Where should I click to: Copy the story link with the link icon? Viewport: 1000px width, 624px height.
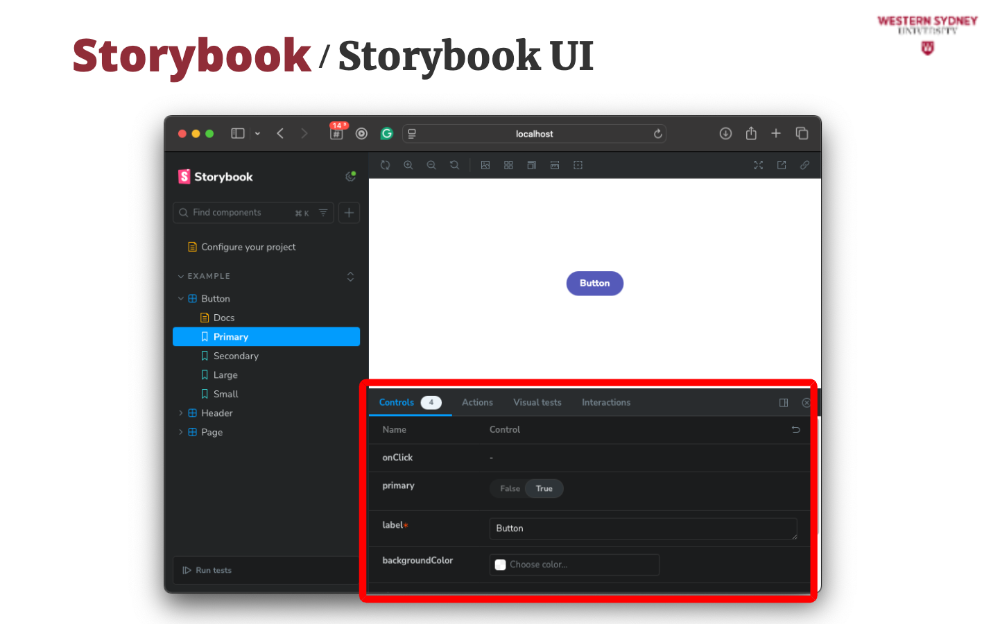coord(804,165)
